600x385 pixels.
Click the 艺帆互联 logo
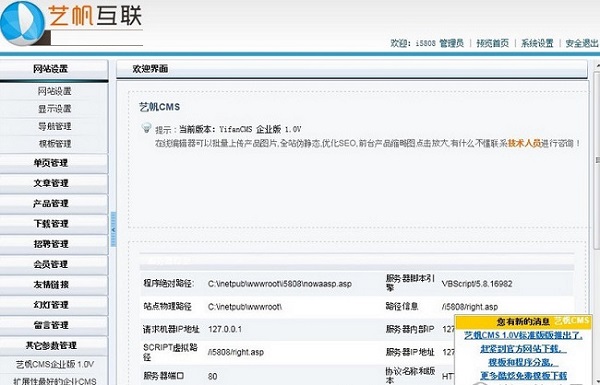click(72, 23)
